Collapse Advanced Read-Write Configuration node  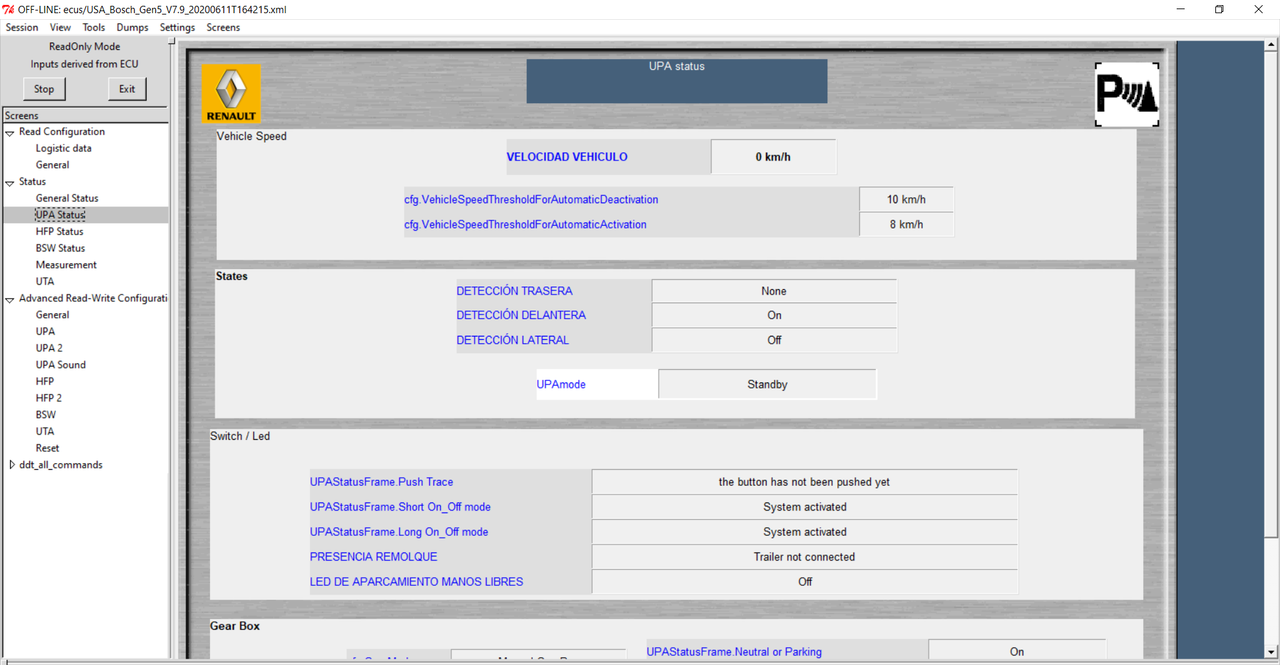(x=10, y=299)
